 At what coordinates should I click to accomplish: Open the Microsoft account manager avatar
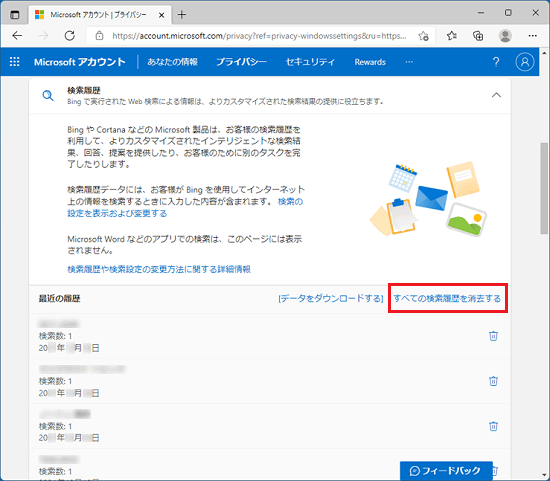coord(525,62)
